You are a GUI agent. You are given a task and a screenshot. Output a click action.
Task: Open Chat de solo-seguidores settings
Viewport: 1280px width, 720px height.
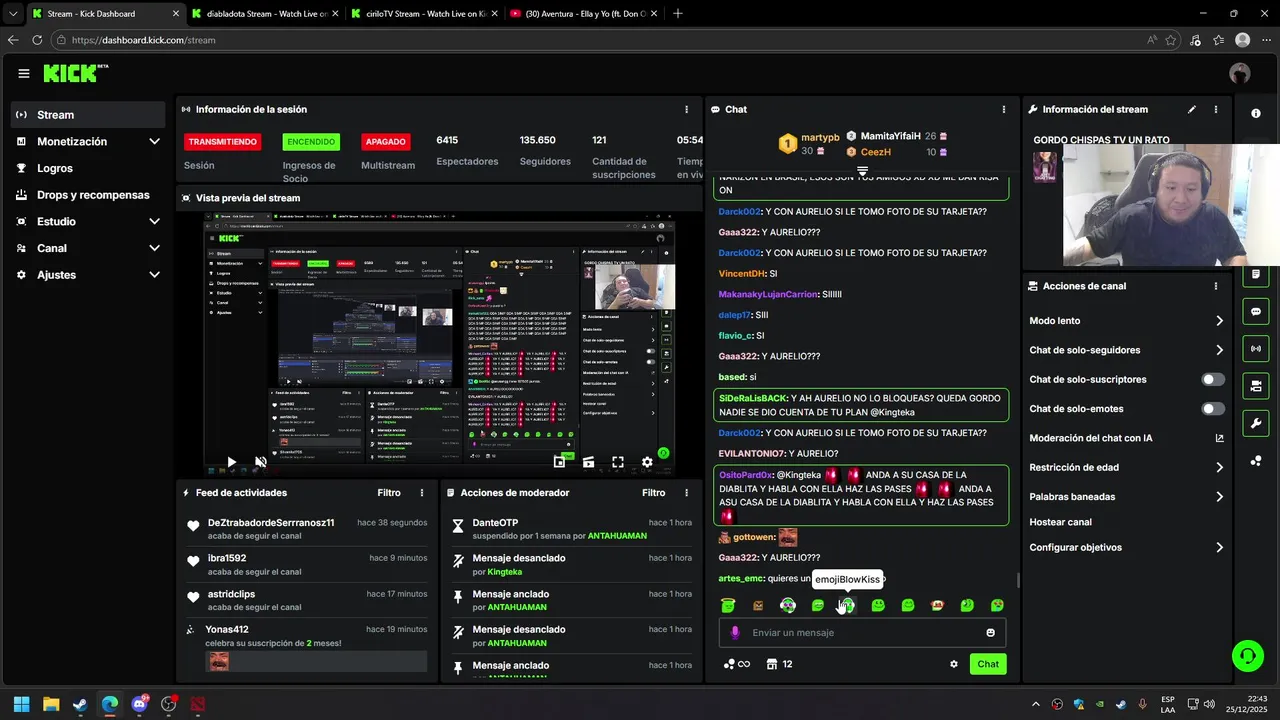click(x=1126, y=350)
